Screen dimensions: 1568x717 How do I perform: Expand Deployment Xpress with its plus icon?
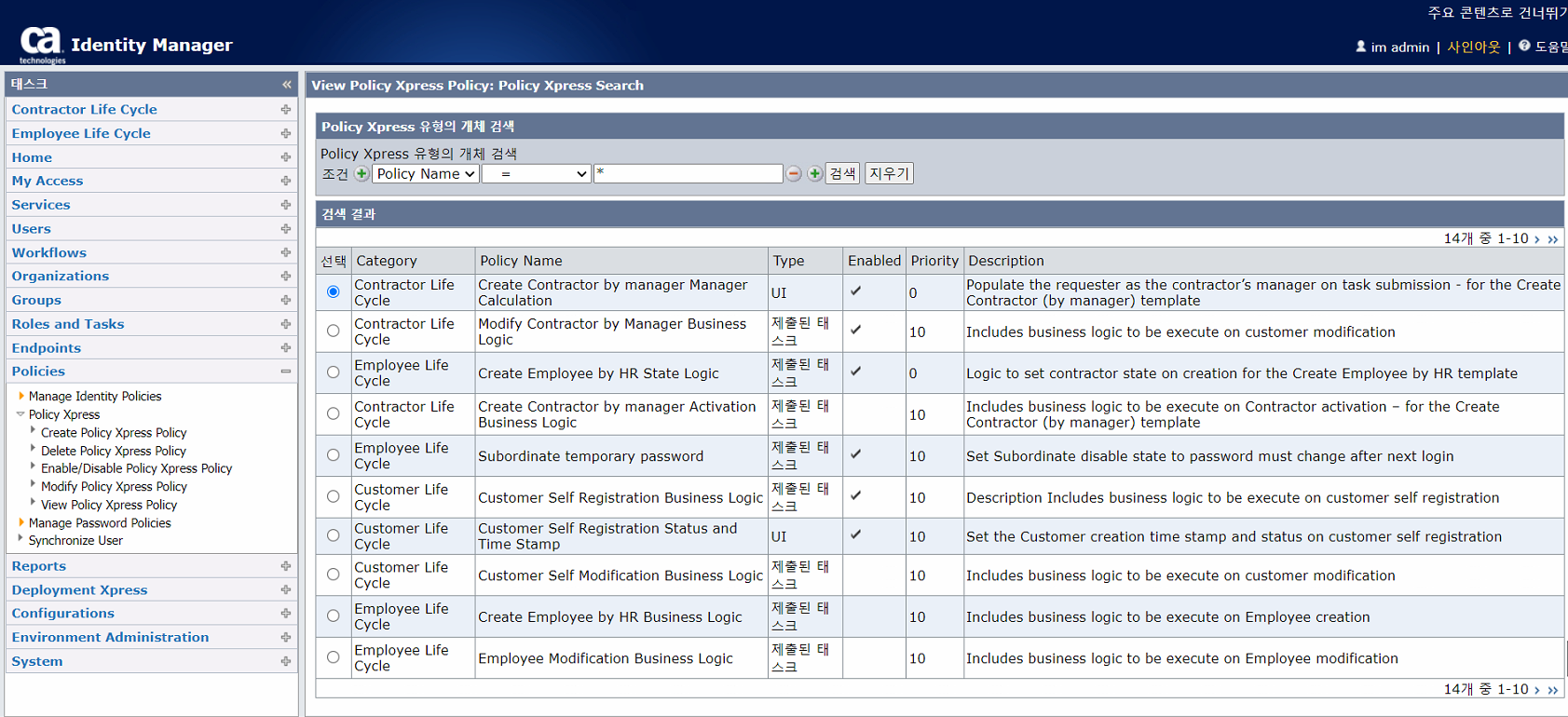(286, 590)
